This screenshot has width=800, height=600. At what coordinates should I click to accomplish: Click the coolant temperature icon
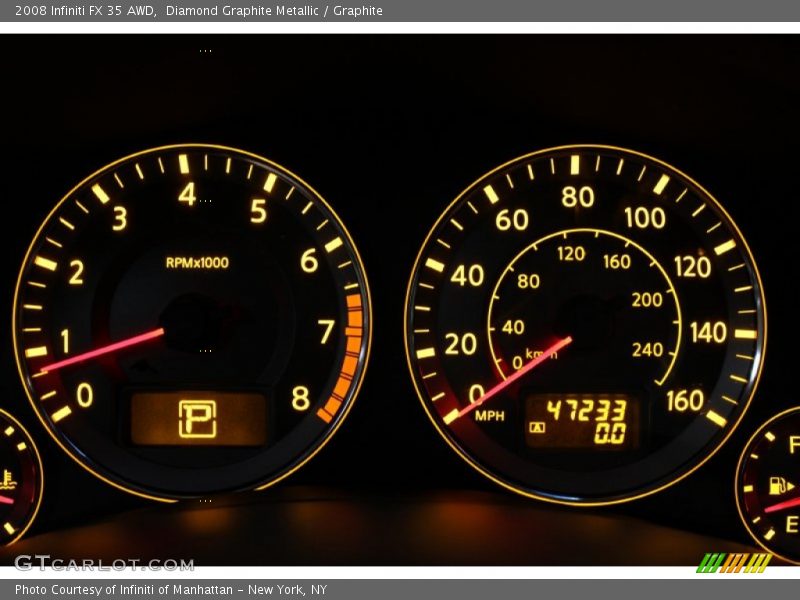(x=8, y=479)
